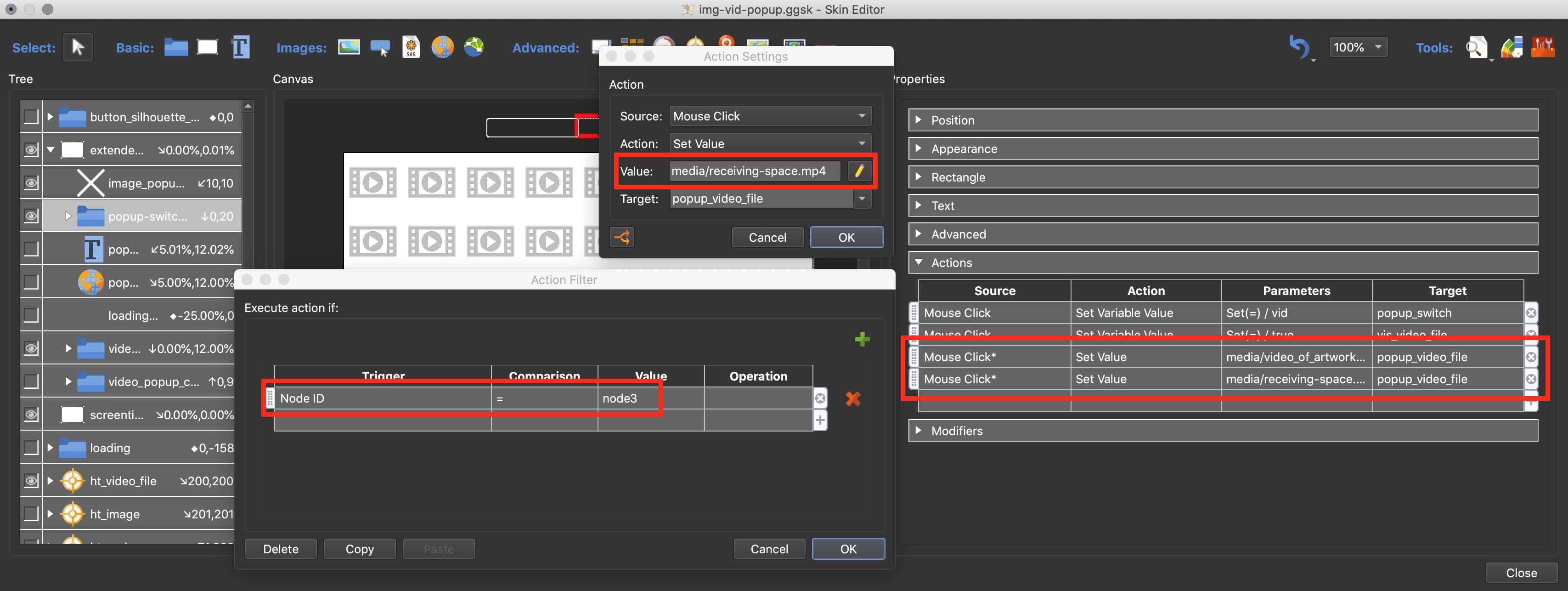Viewport: 1568px width, 591px height.
Task: Expand the Text properties section
Action: coord(919,205)
